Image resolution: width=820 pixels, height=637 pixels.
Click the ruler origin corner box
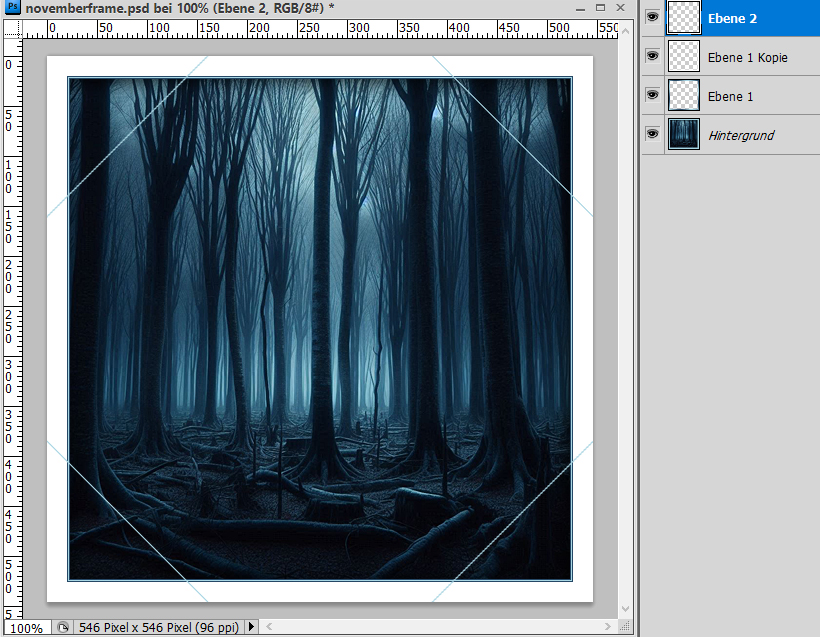click(x=12, y=27)
